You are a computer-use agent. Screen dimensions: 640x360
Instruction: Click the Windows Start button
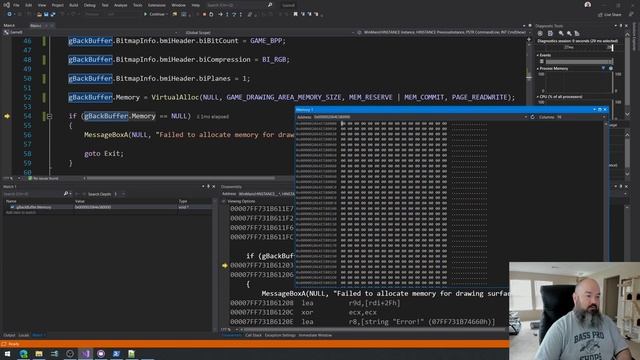[x=7, y=353]
